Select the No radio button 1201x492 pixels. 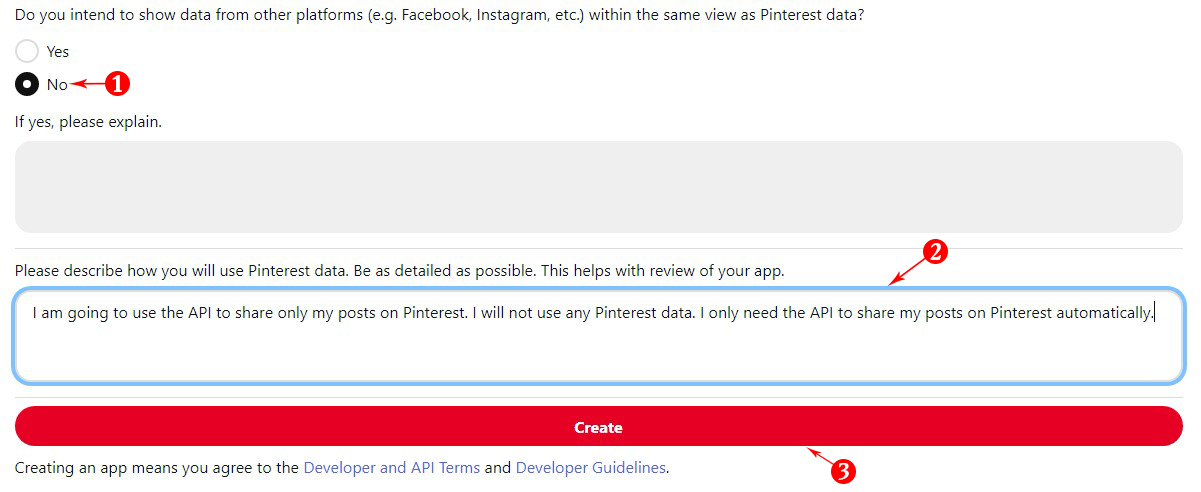(27, 84)
